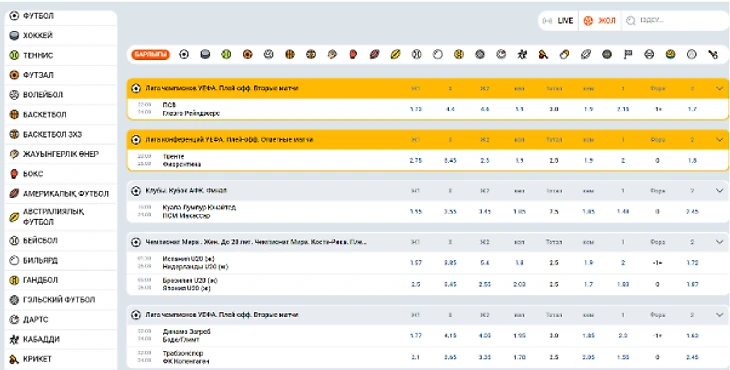This screenshot has height=370, width=730.
Task: Collapse the Клубы. Кубок АФК section
Action: pos(719,190)
